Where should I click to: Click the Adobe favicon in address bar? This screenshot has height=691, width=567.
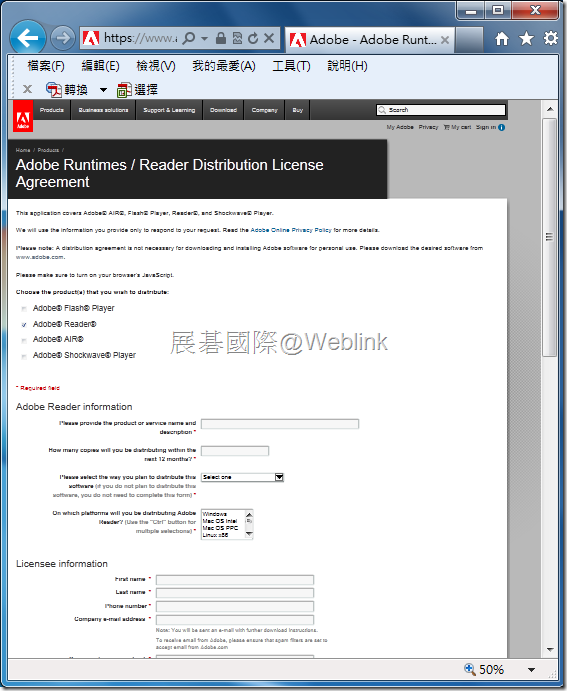tap(91, 39)
